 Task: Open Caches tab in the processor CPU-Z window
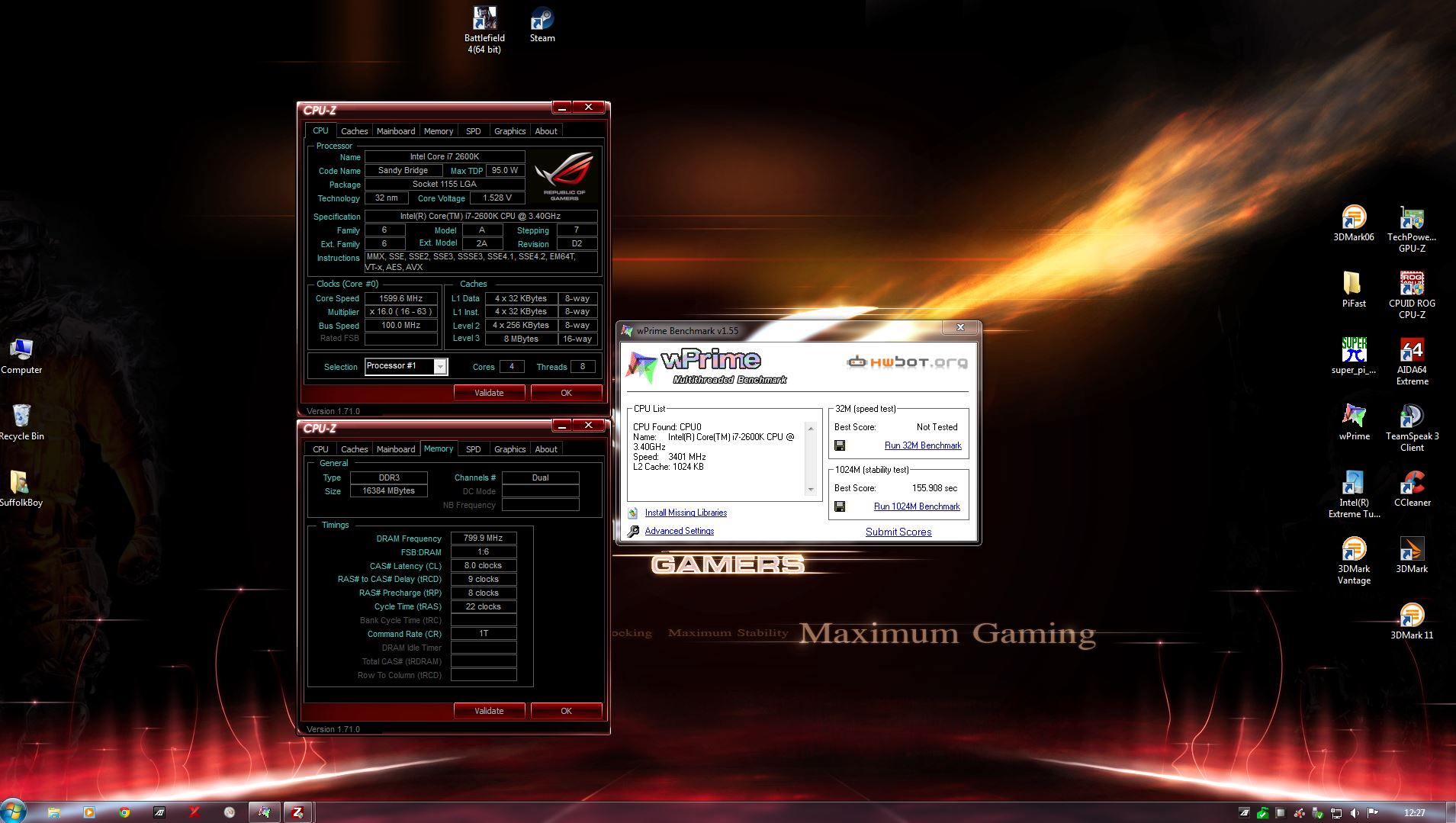tap(354, 131)
